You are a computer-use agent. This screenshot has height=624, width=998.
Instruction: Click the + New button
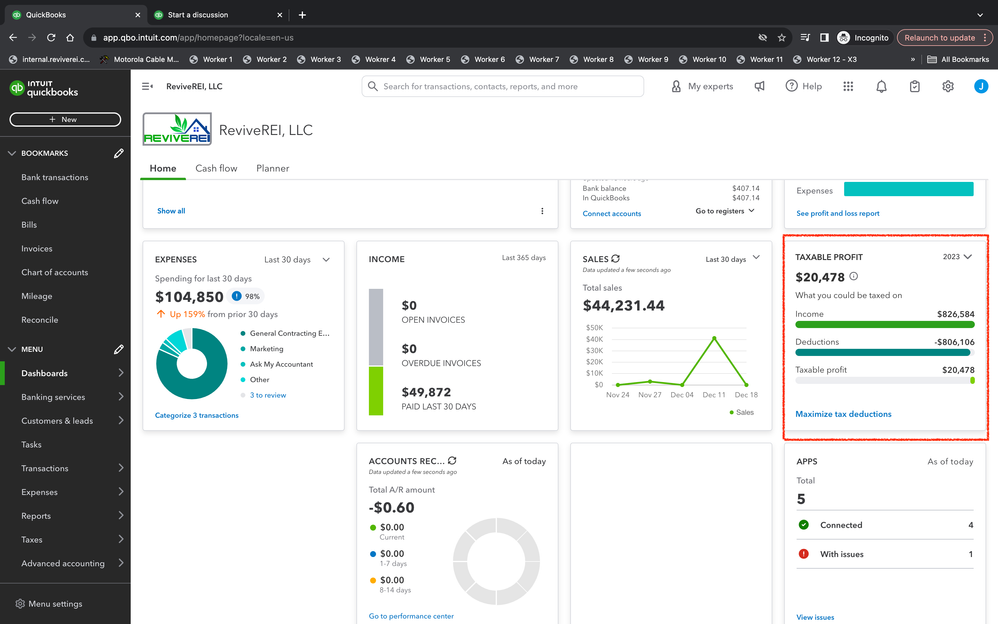[65, 119]
